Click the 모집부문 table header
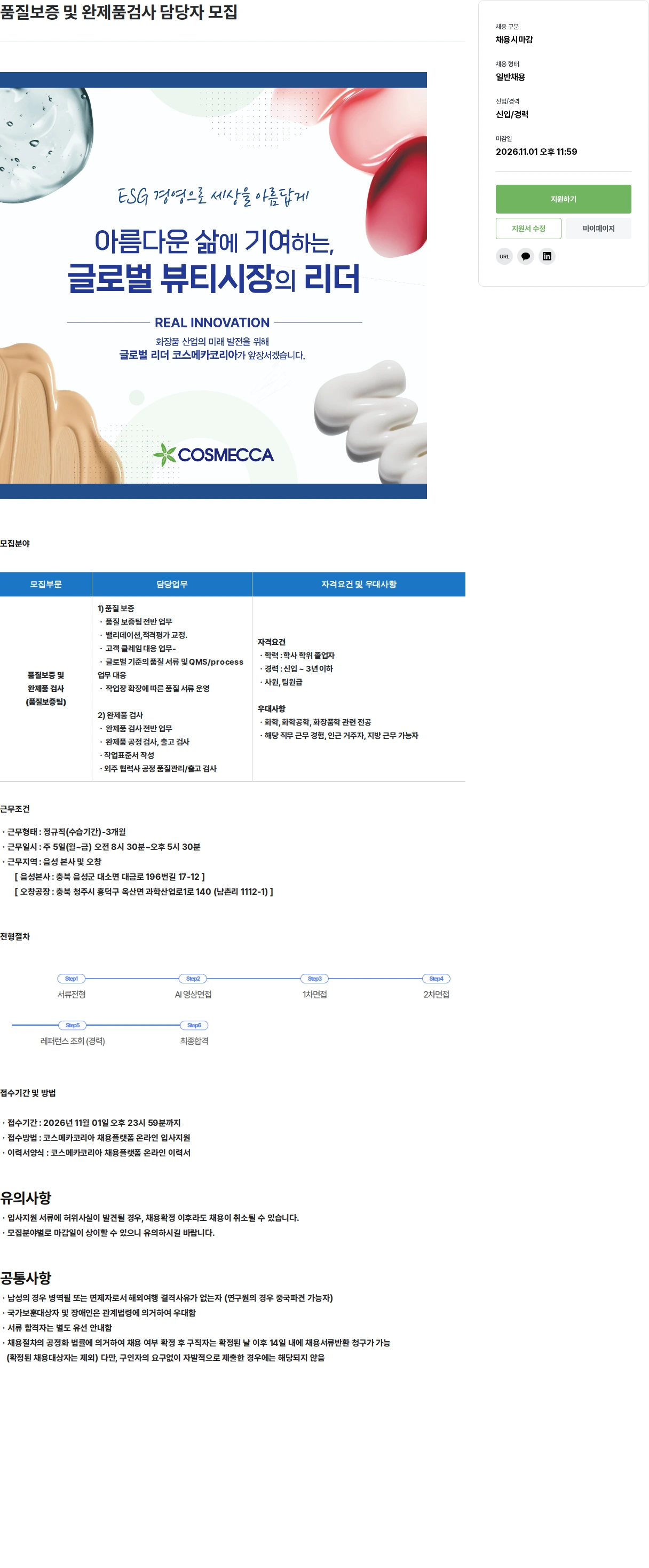Viewport: 649px width, 1568px height. (x=45, y=585)
